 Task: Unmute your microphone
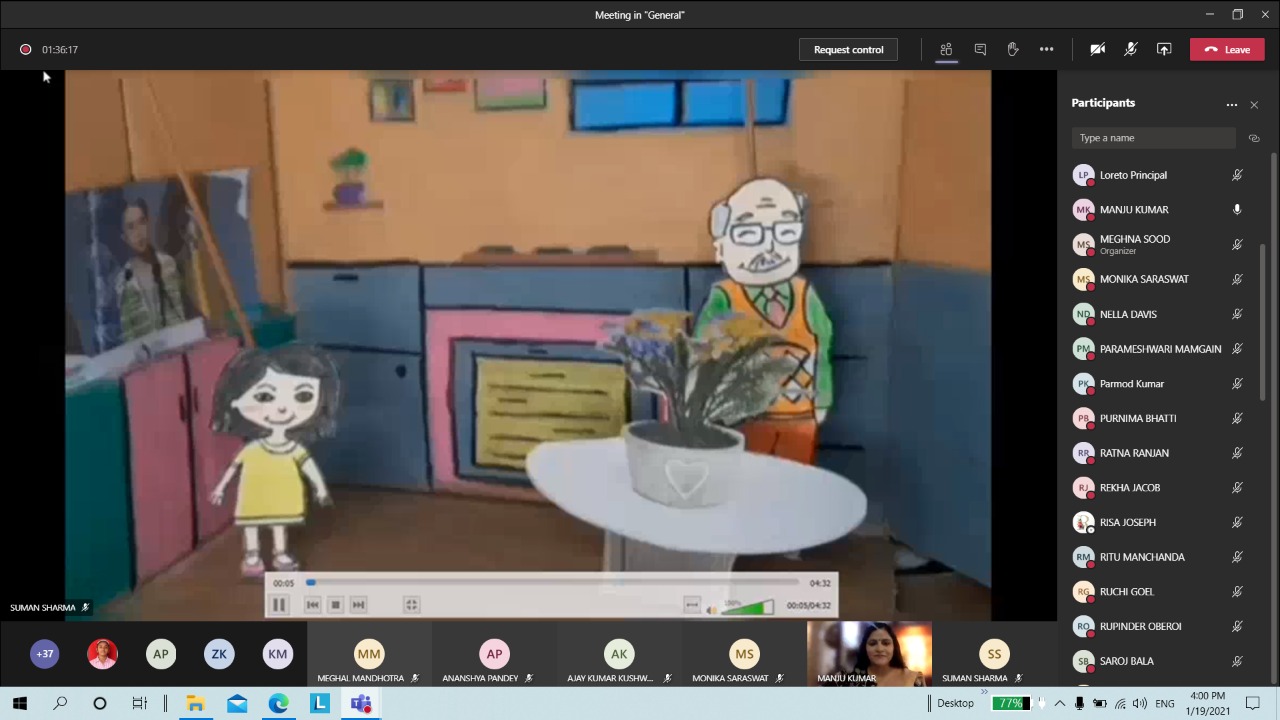point(1131,49)
